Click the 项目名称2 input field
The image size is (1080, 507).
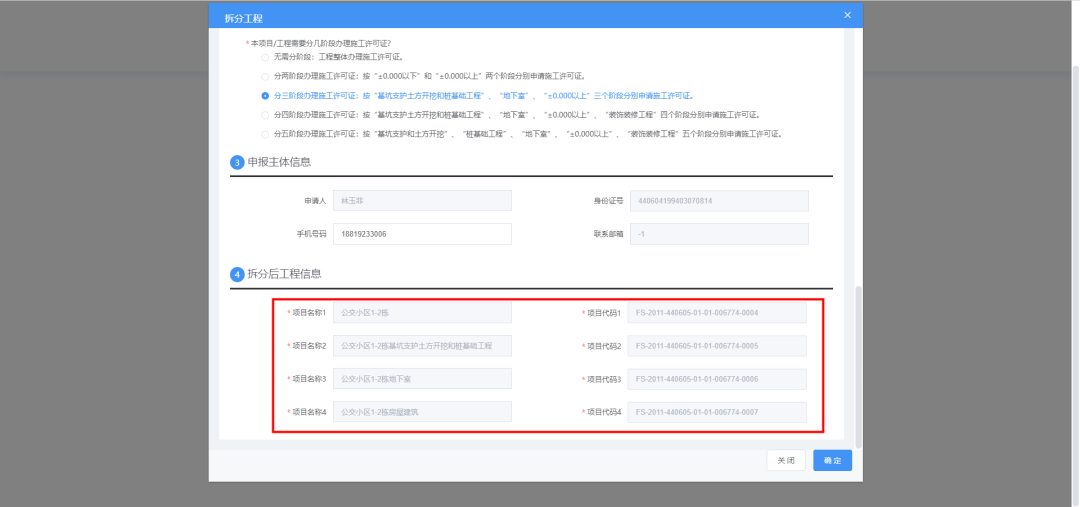tap(422, 346)
